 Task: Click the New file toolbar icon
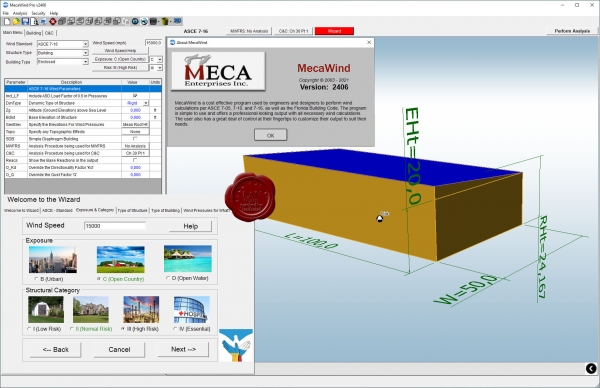point(7,21)
